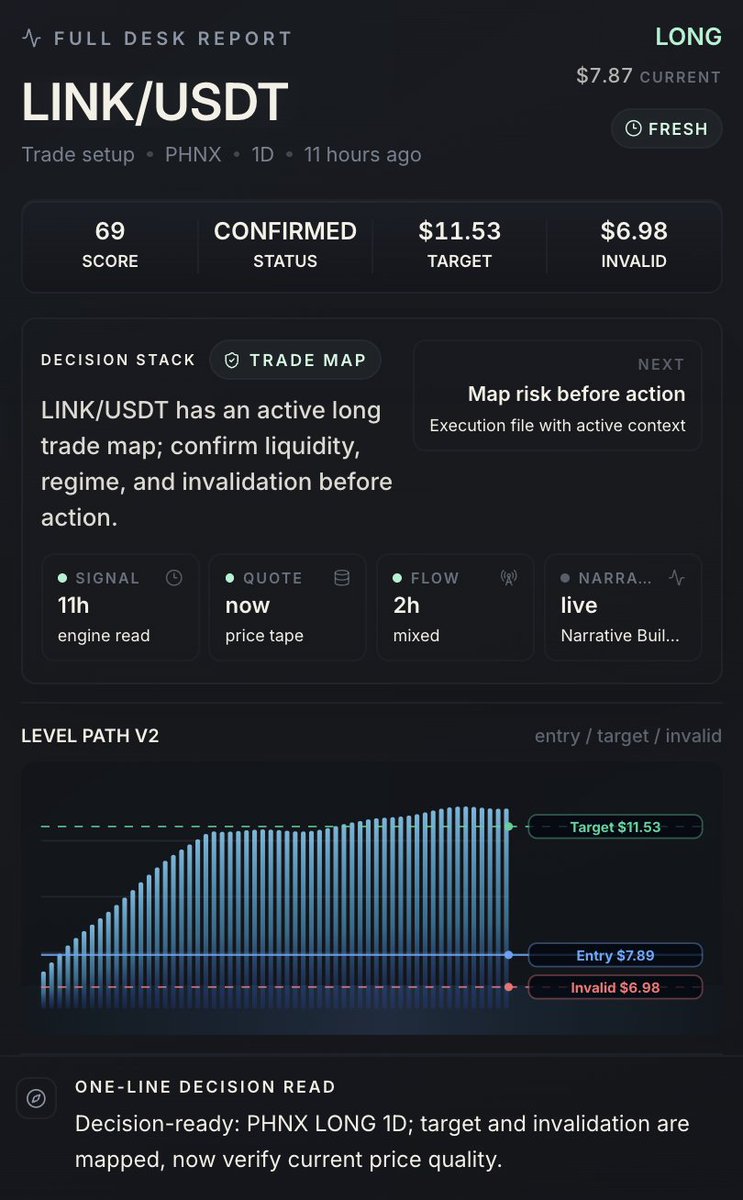Click the Decision-ready PHNX LONG 1D sentence

click(382, 1141)
